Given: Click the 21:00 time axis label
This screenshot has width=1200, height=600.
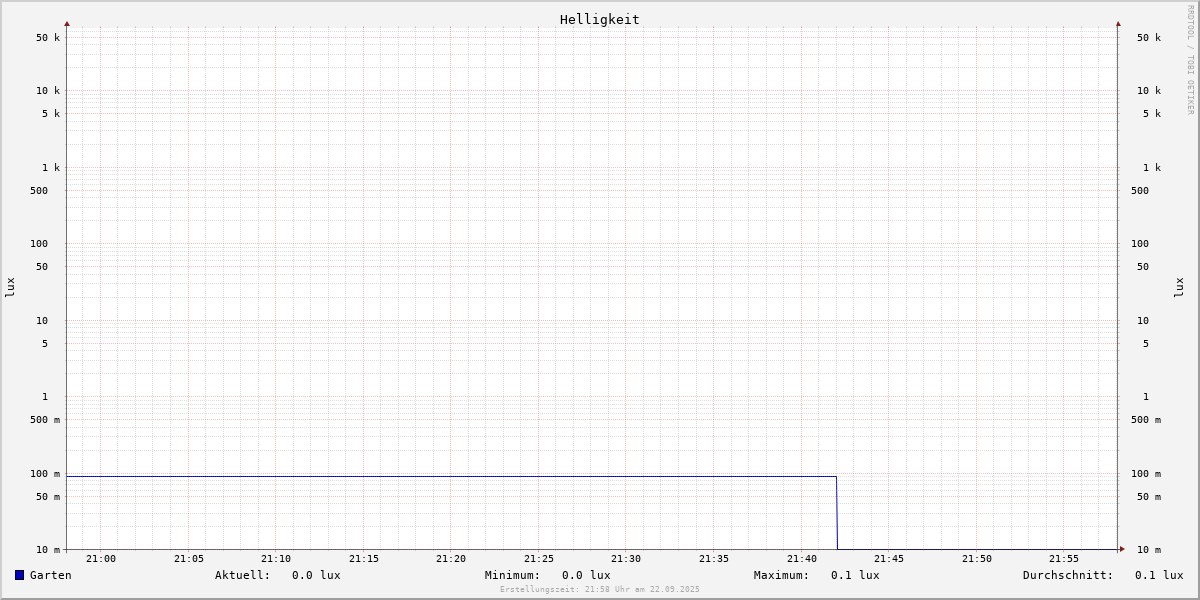Looking at the screenshot, I should [x=101, y=559].
